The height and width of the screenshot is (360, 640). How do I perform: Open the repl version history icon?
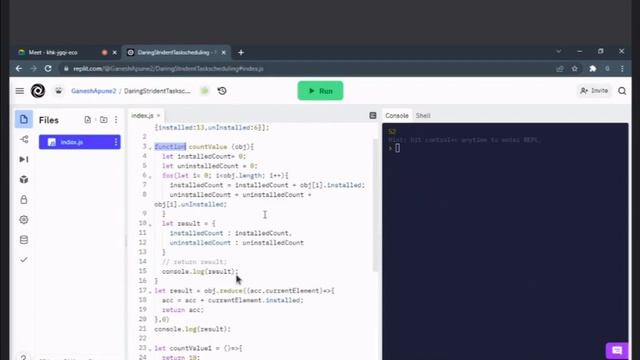(x=222, y=91)
